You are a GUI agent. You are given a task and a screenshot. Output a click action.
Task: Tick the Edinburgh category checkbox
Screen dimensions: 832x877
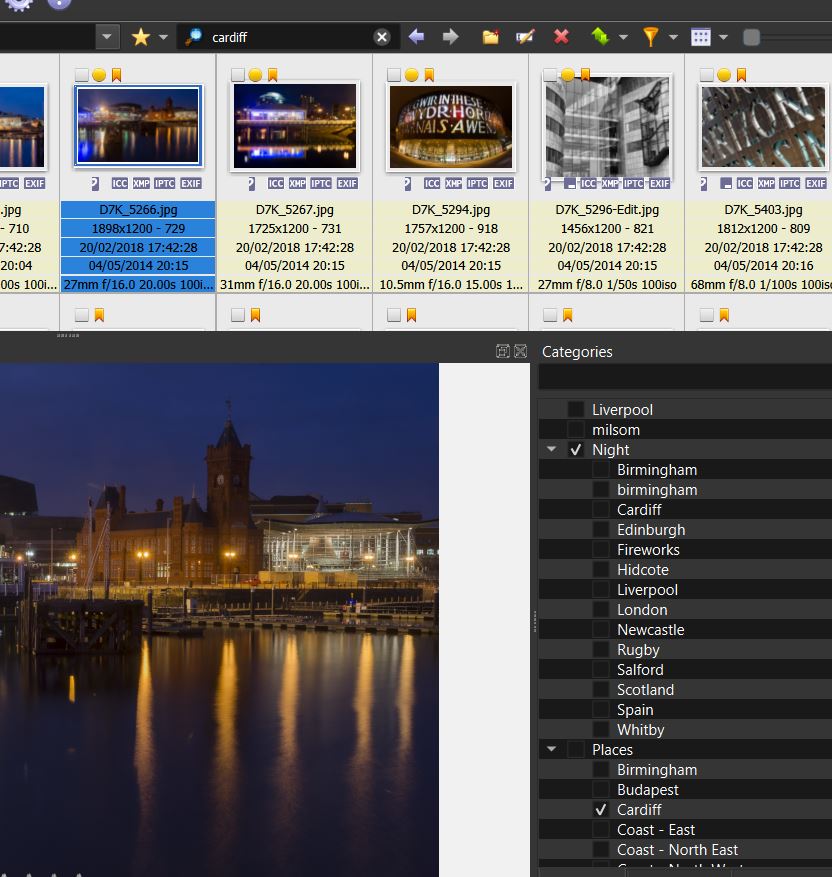tap(601, 530)
